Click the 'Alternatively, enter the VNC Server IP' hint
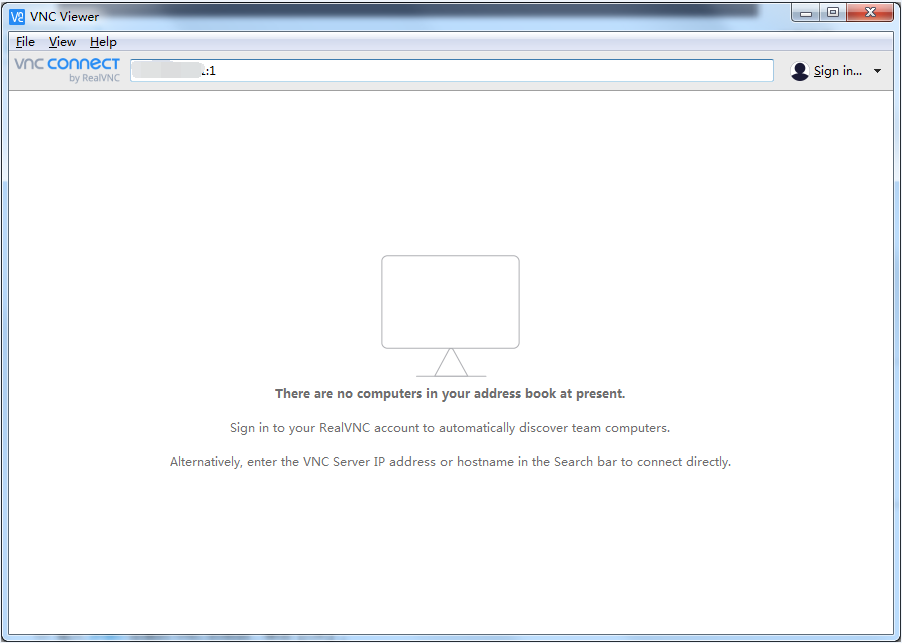902x643 pixels. tap(450, 462)
